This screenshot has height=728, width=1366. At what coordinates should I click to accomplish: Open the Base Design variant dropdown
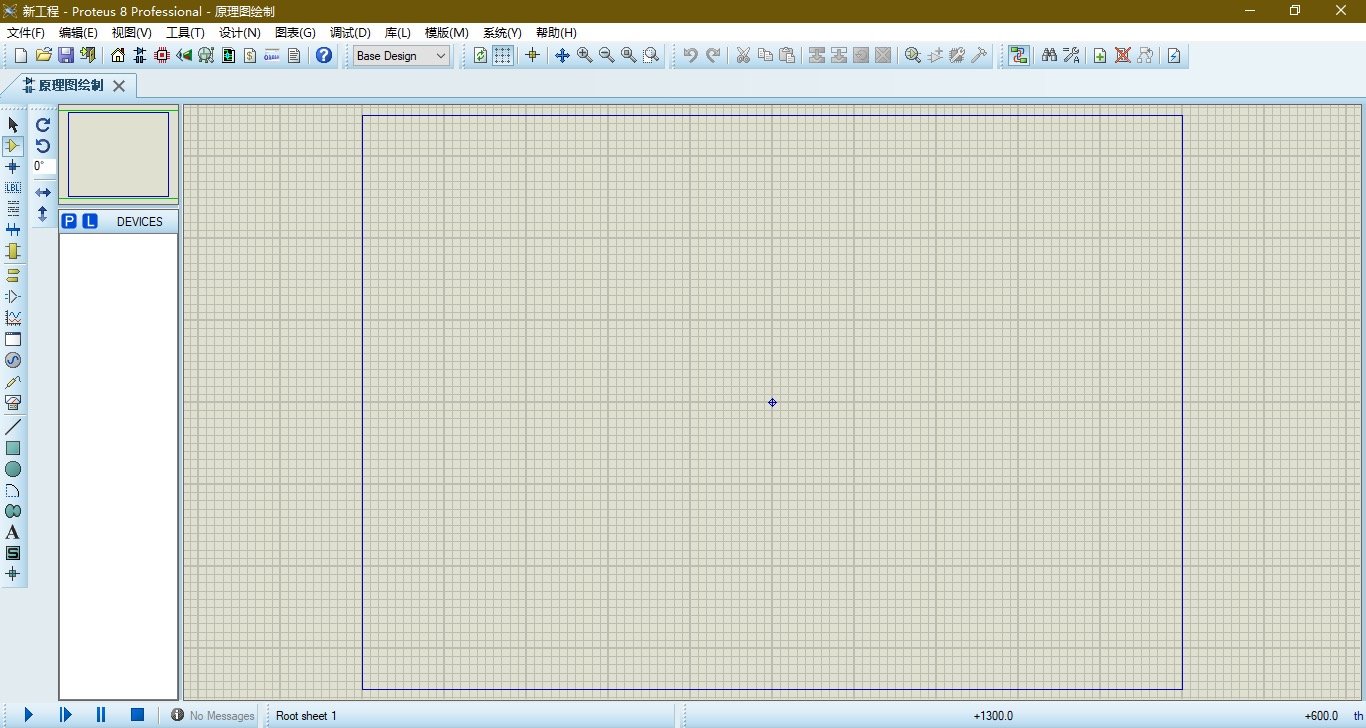point(402,56)
